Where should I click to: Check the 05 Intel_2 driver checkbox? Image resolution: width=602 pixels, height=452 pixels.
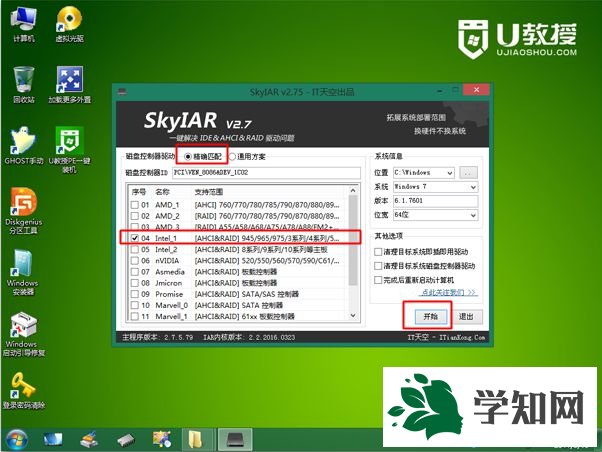135,250
